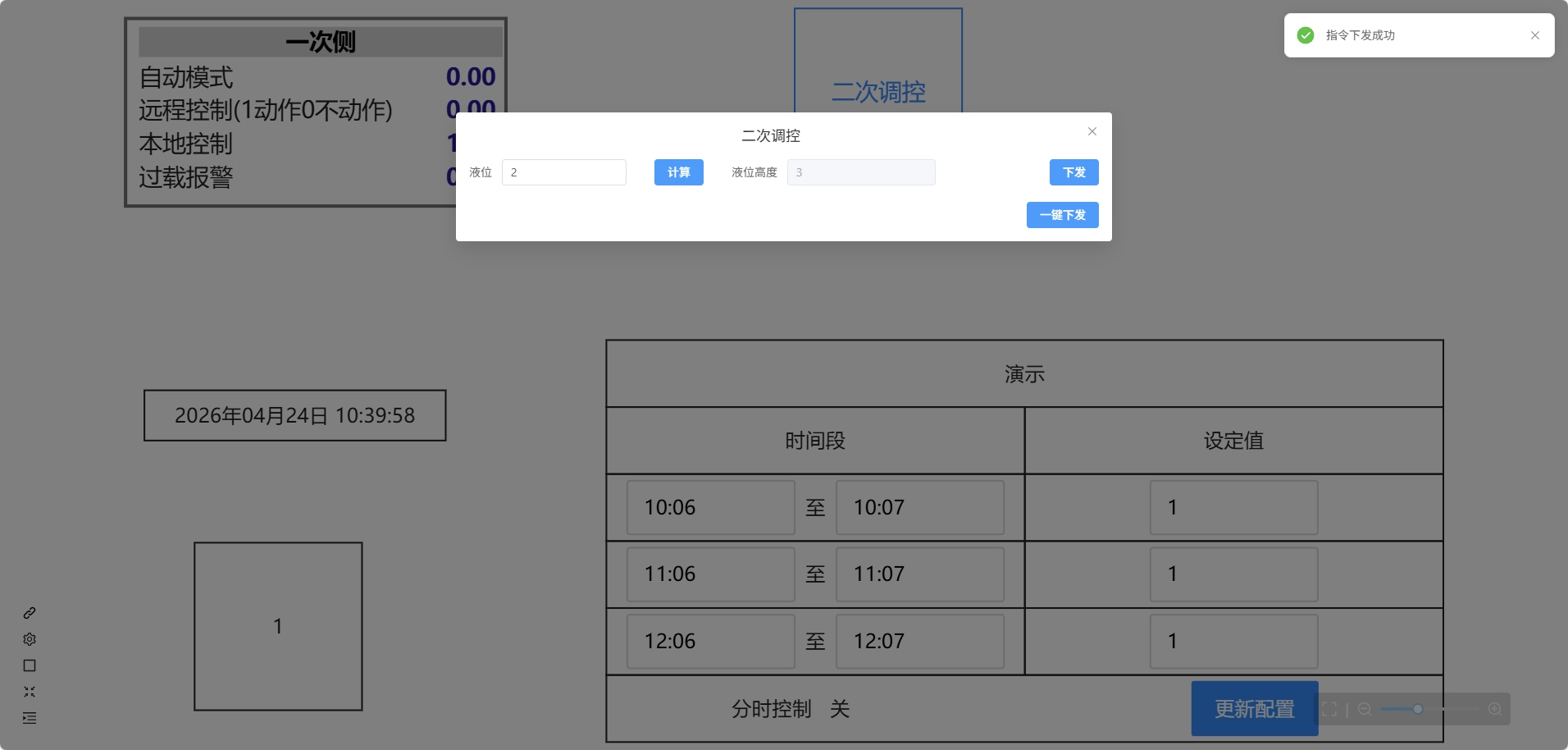This screenshot has height=750, width=1568.
Task: Click the square box showing value 1
Action: point(278,626)
